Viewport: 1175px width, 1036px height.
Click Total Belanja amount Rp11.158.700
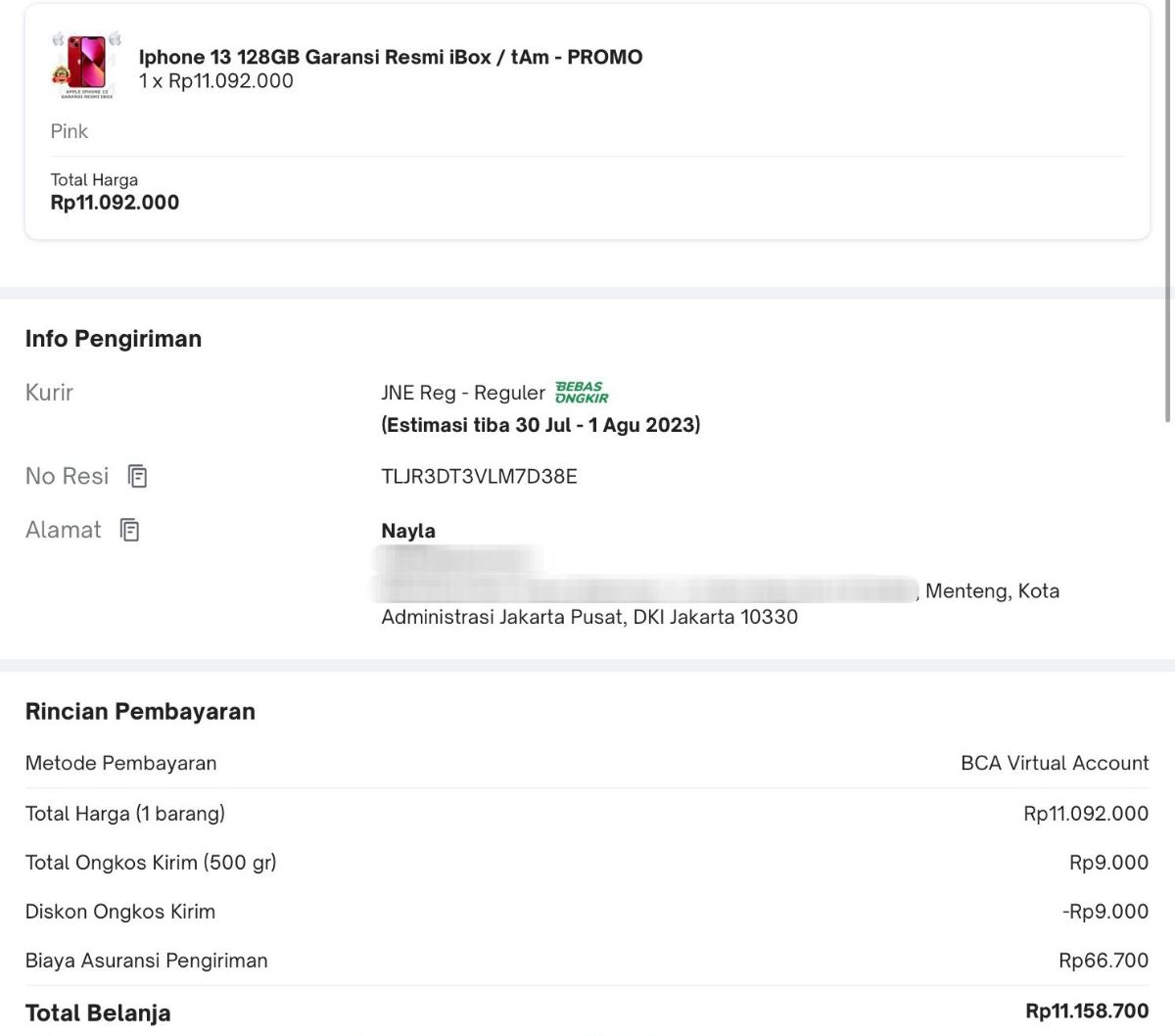[x=1087, y=1011]
